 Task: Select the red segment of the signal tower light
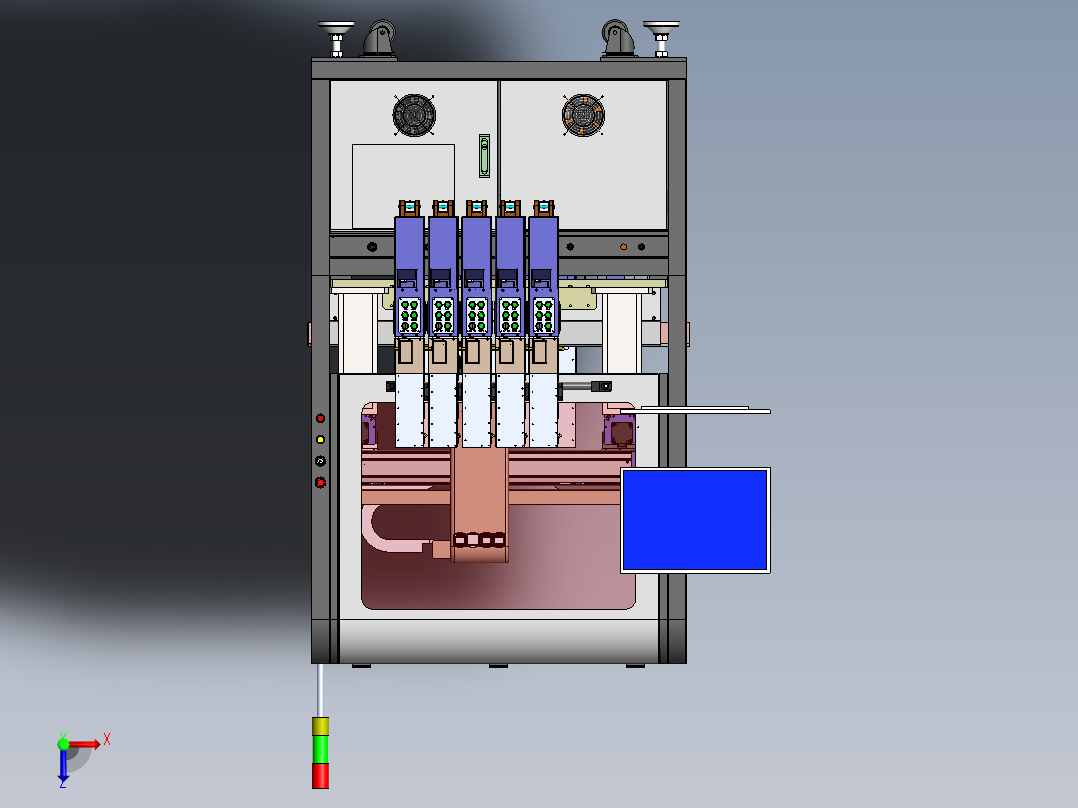click(320, 776)
